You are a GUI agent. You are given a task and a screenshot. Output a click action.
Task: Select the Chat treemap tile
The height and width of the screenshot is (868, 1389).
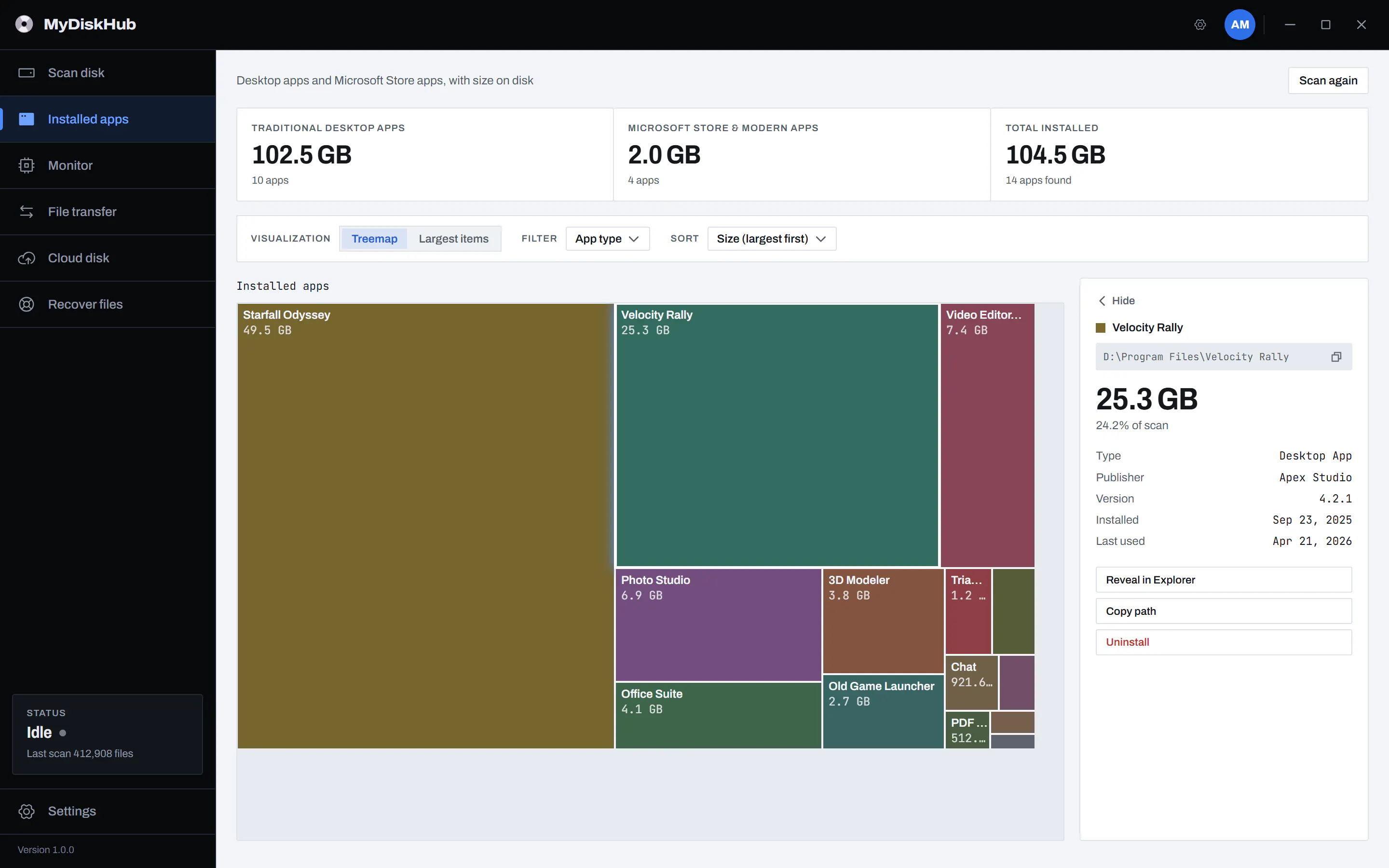(971, 682)
